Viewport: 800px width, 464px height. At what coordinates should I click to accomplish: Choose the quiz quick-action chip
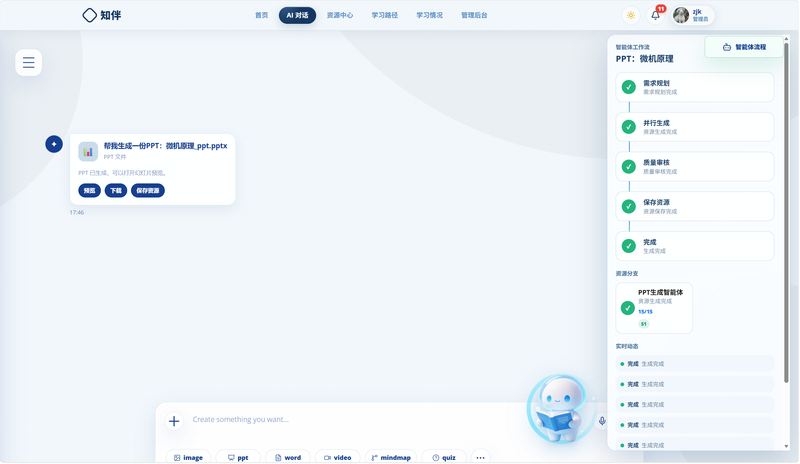point(444,457)
